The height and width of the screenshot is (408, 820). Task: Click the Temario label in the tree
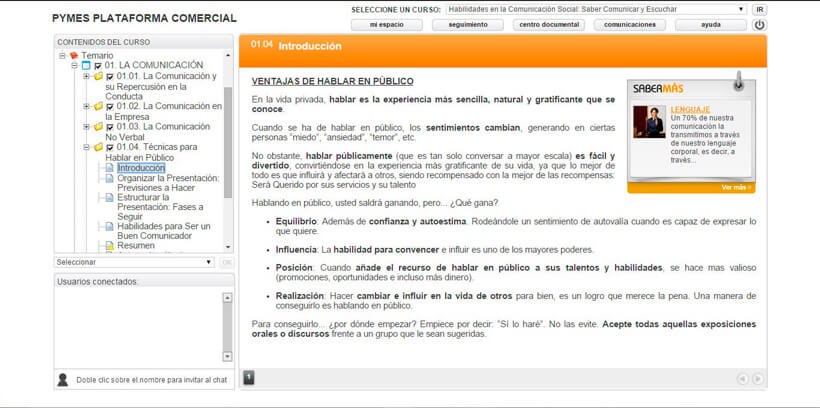[97, 55]
